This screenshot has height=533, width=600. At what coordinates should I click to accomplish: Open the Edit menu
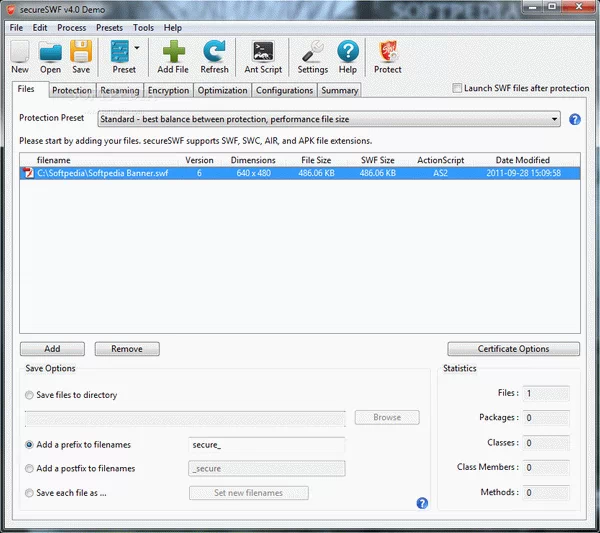click(40, 28)
